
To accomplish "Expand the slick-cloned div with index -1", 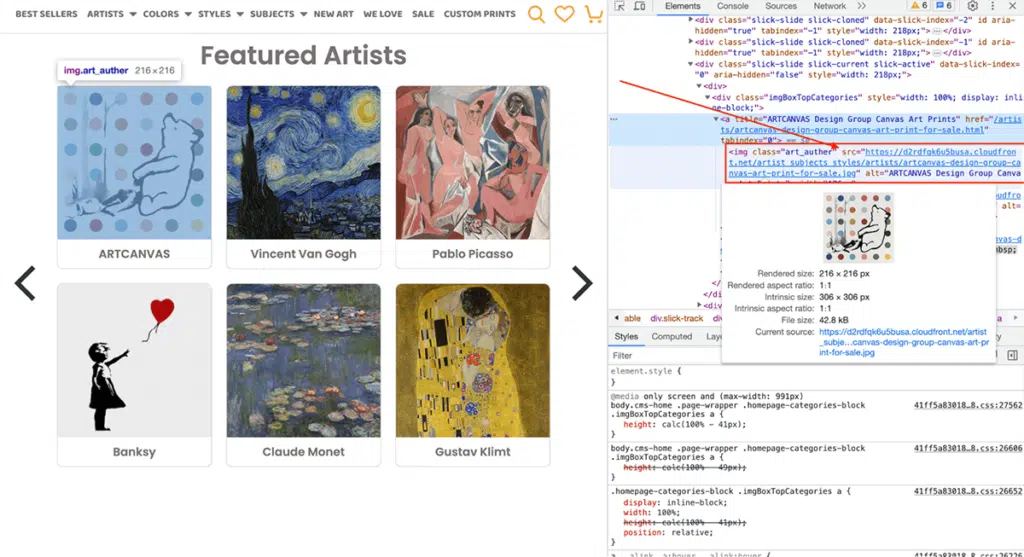I will pyautogui.click(x=690, y=42).
